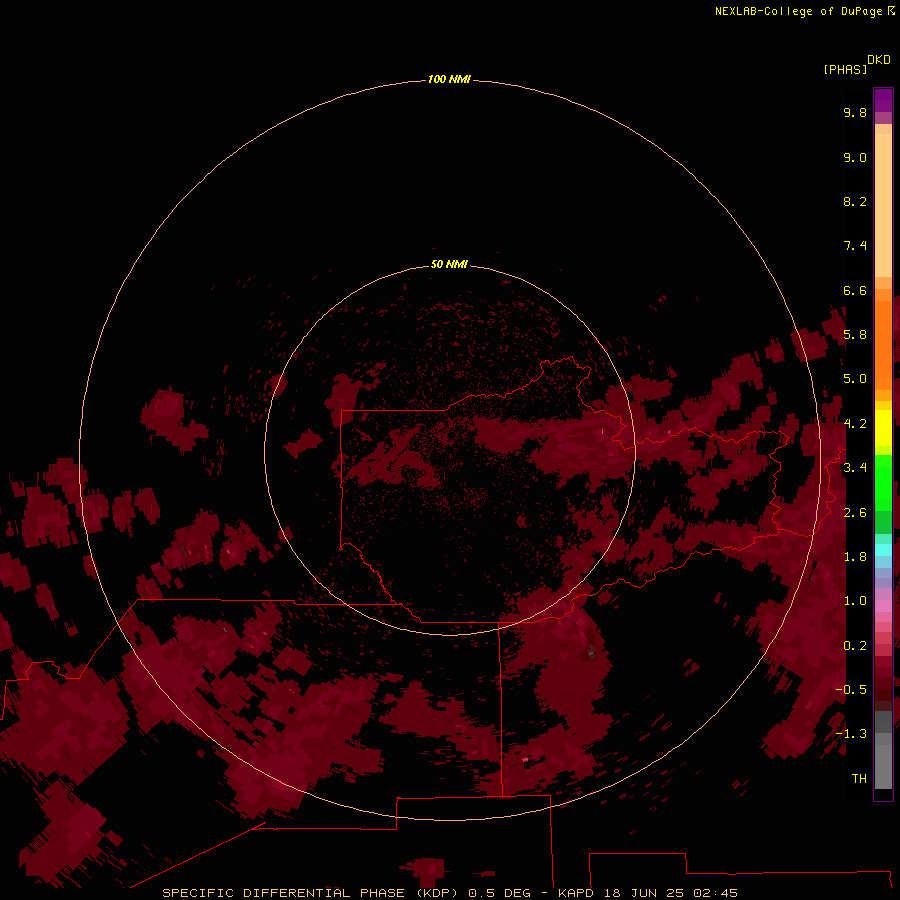Click the 50 NMI range ring label

(x=449, y=264)
